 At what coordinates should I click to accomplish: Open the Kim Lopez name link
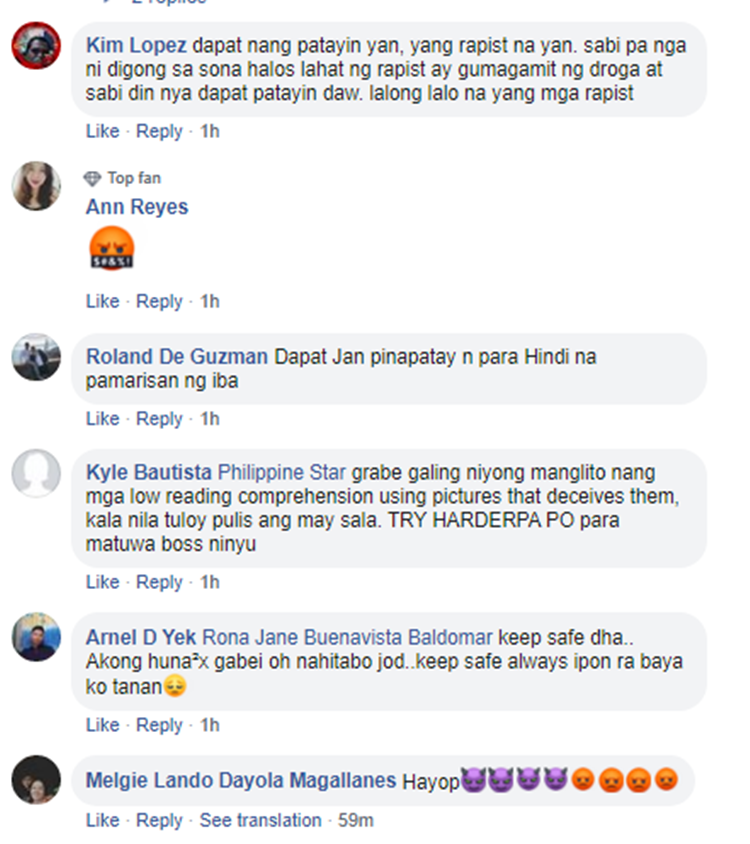[136, 45]
